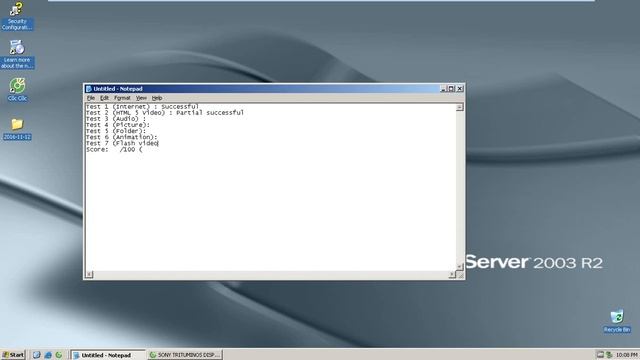Image resolution: width=640 pixels, height=360 pixels.
Task: Switch to SONY TRILUMINOS taskbar button
Action: pos(185,355)
